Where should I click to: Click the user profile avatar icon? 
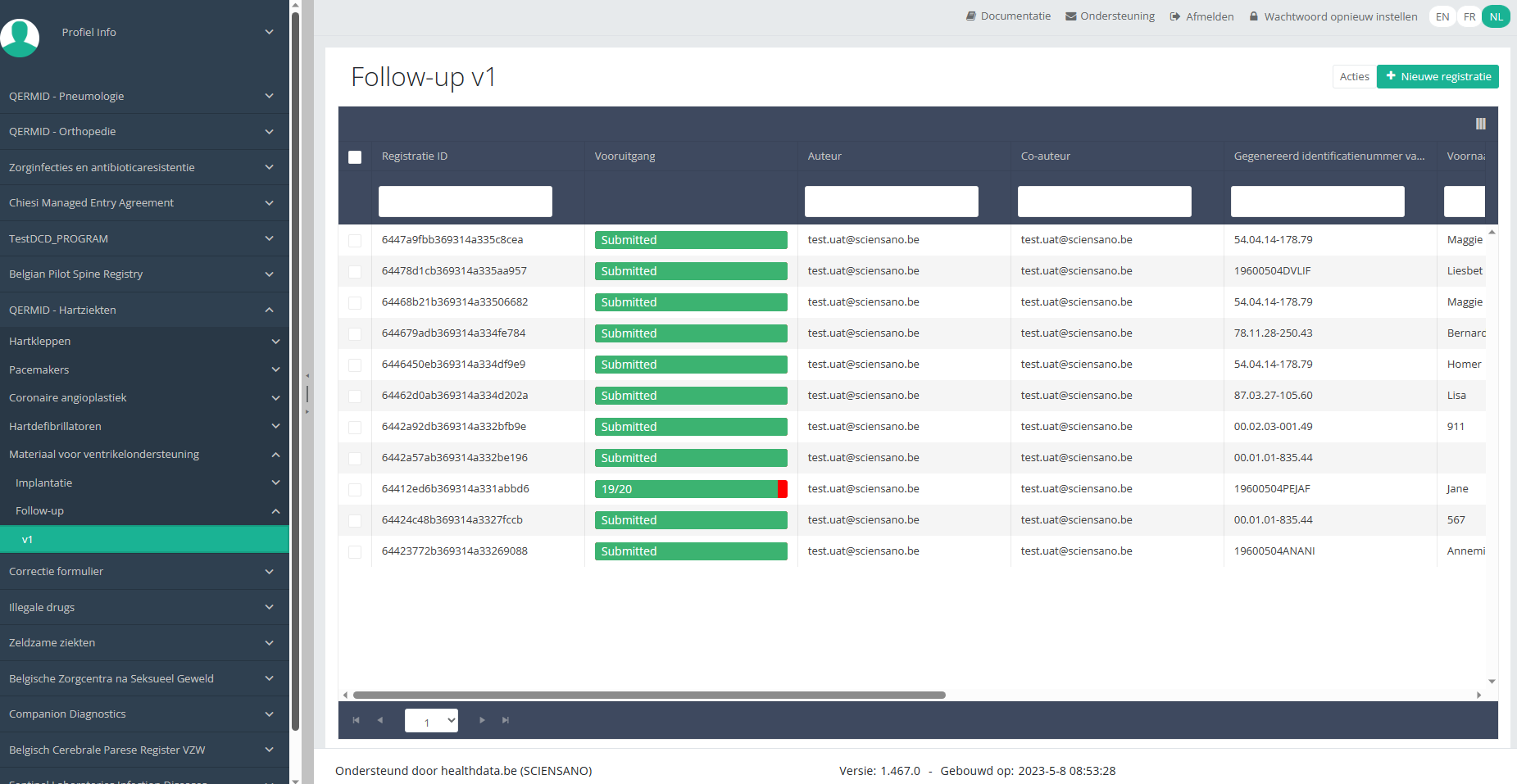click(x=20, y=37)
